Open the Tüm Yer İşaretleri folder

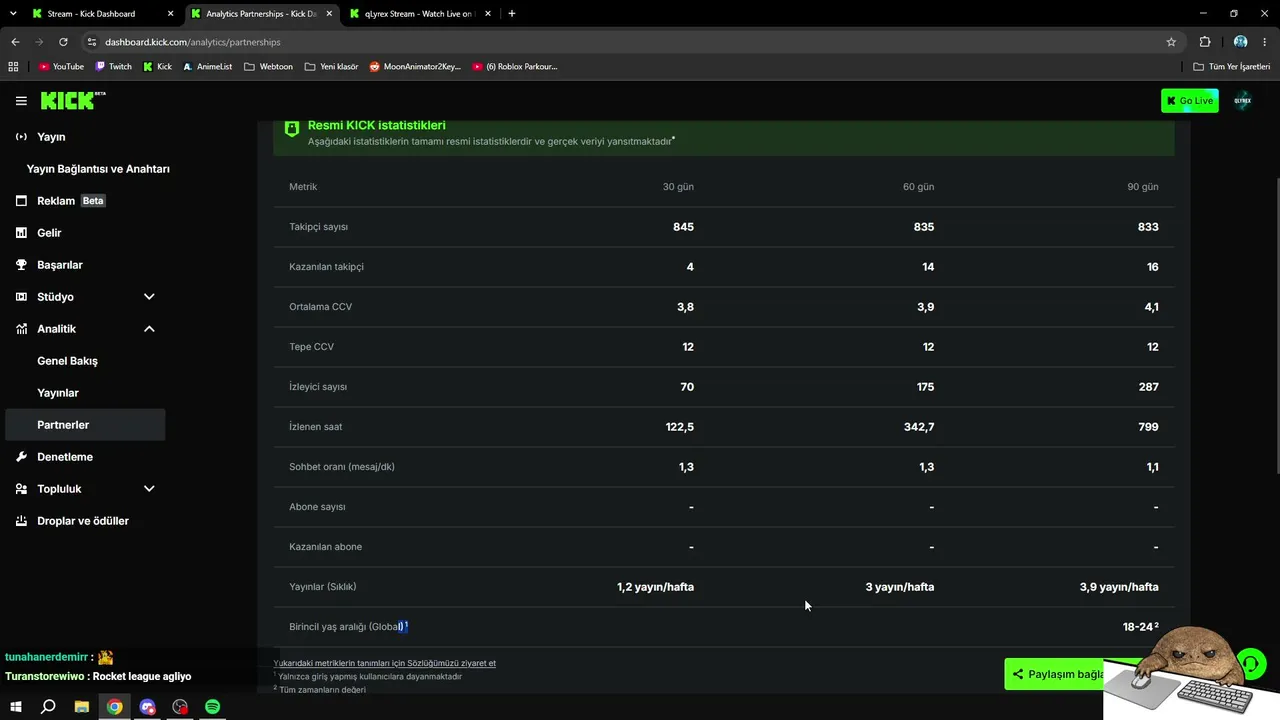[x=1231, y=67]
